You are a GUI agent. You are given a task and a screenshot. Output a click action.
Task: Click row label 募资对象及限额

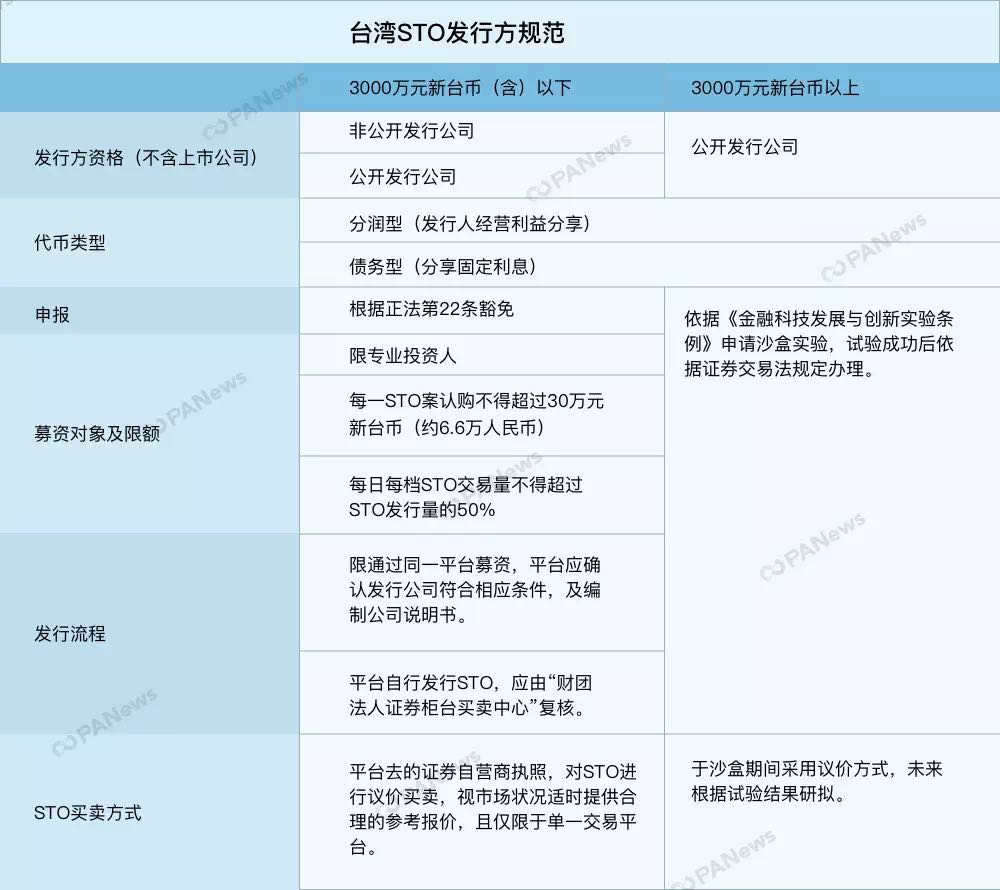[96, 434]
